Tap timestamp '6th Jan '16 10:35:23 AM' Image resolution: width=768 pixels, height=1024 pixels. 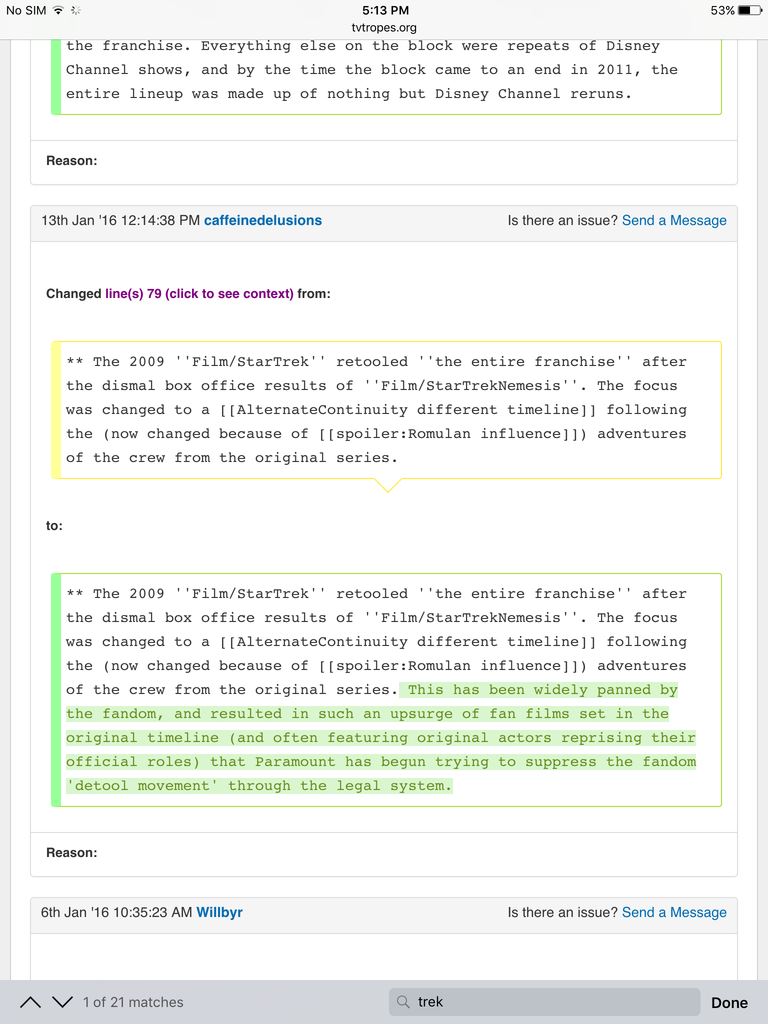point(116,912)
